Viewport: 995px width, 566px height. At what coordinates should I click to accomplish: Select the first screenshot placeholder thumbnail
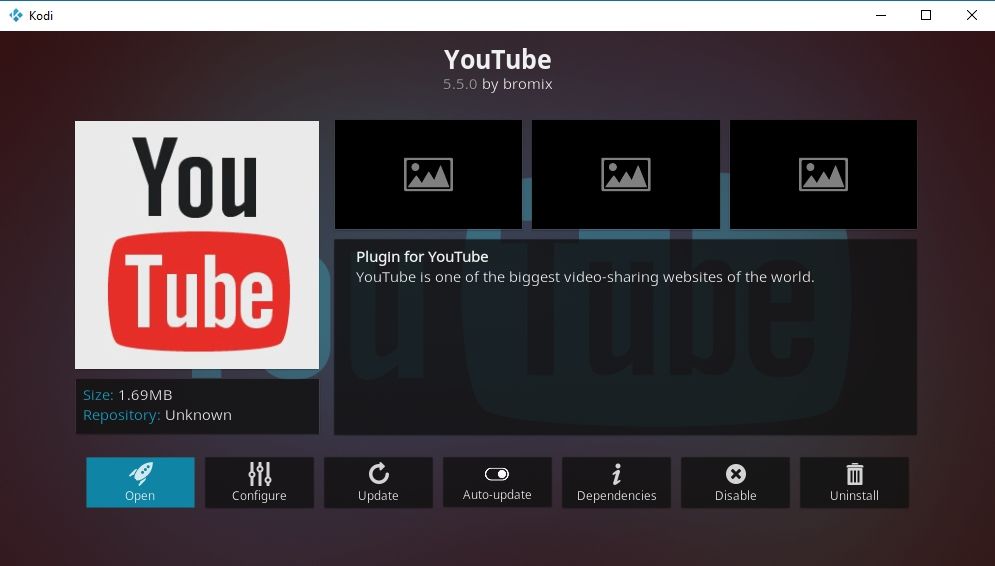click(x=428, y=174)
